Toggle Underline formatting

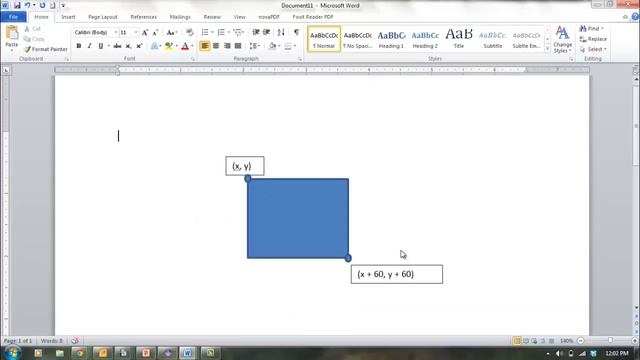[100, 46]
